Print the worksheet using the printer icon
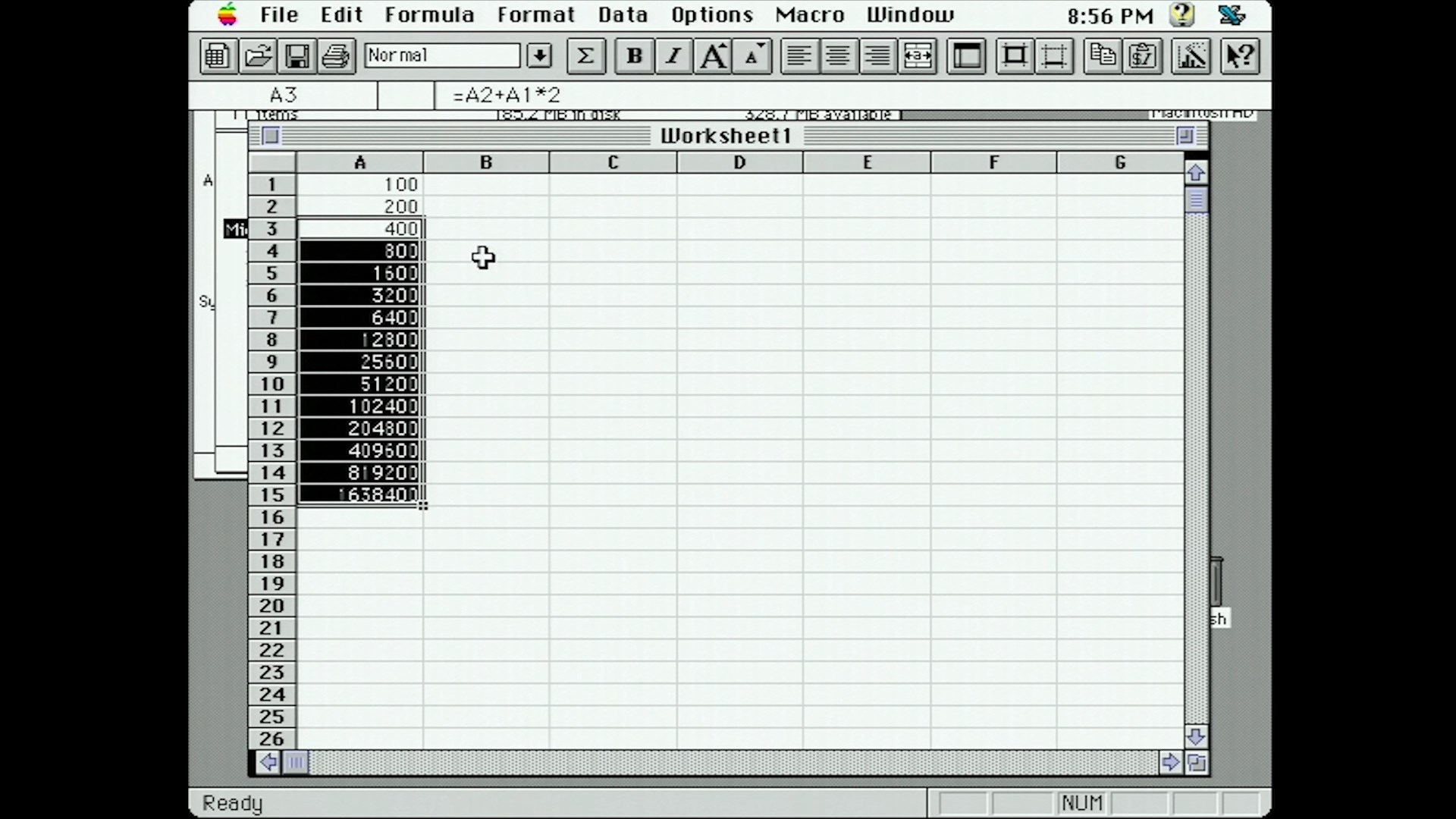Image resolution: width=1456 pixels, height=819 pixels. [336, 56]
